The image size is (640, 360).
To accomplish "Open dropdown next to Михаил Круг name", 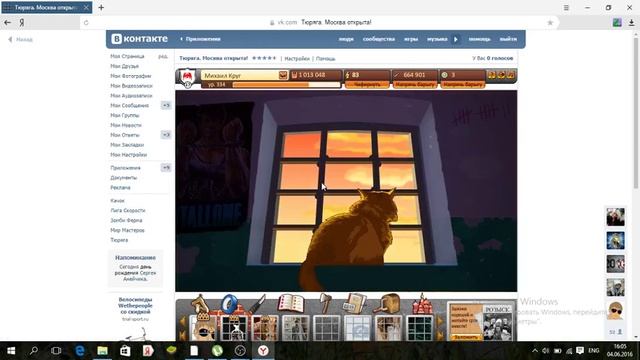I will click(283, 75).
